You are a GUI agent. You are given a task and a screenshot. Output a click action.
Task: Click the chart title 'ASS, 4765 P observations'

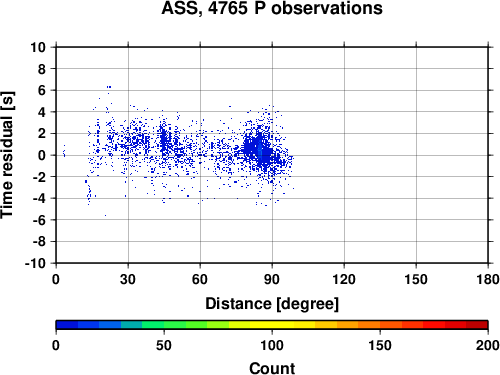[x=272, y=8]
